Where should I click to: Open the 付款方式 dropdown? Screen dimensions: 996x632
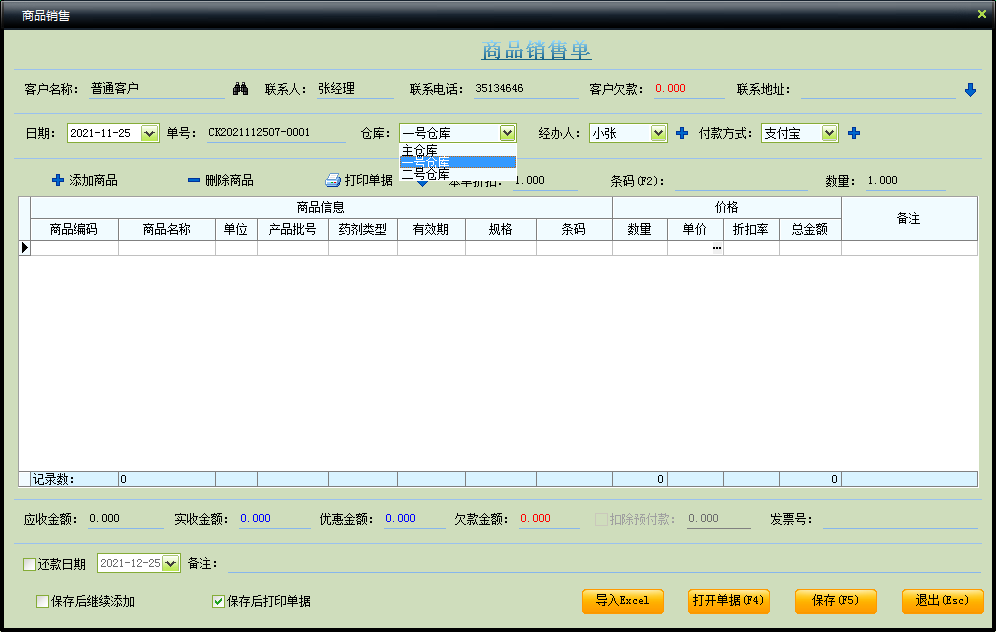[829, 133]
